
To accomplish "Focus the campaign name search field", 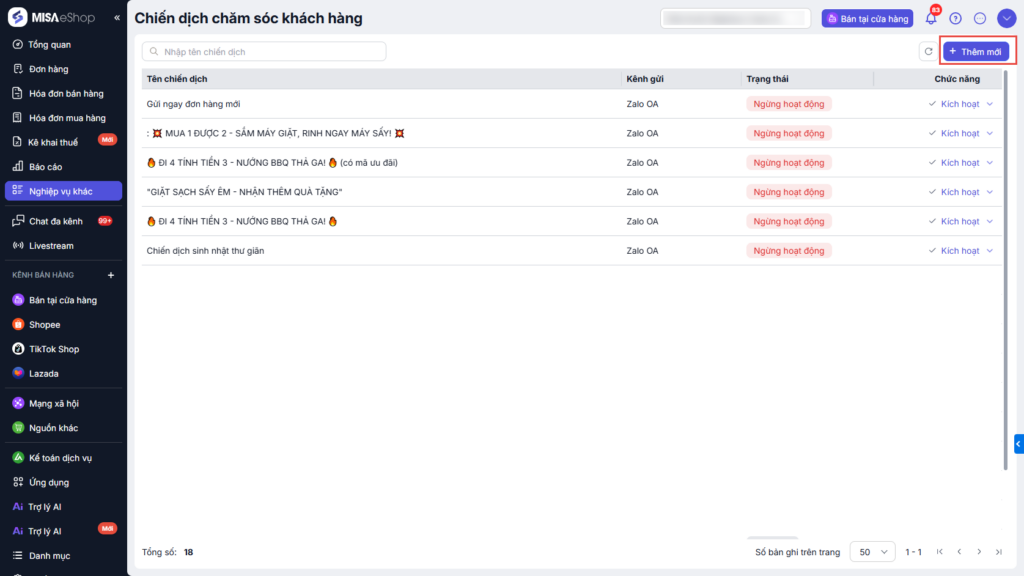I will [264, 52].
